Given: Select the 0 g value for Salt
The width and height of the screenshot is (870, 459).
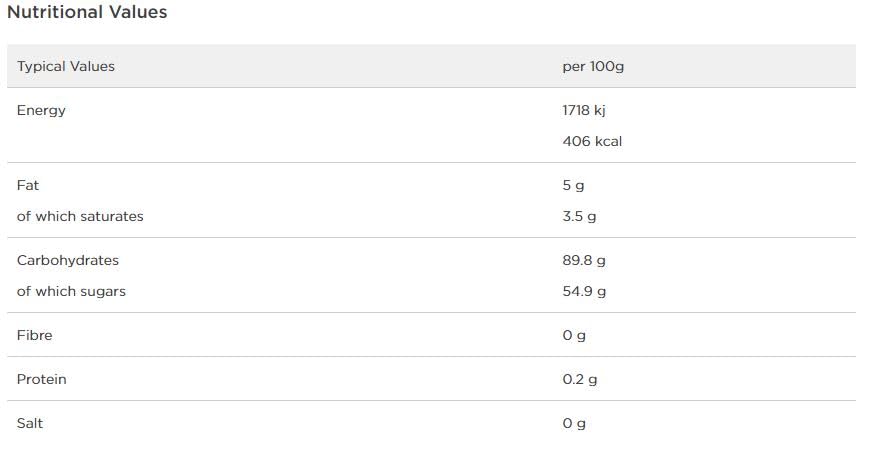Looking at the screenshot, I should point(574,423).
